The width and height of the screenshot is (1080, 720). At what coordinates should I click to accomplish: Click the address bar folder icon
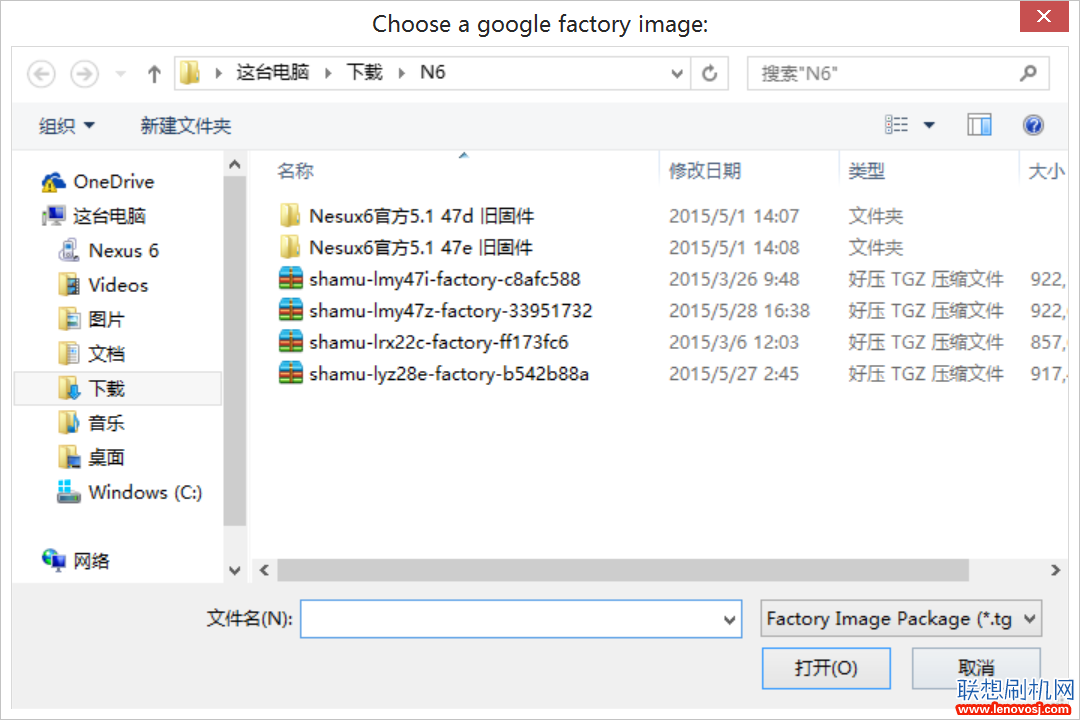click(190, 73)
